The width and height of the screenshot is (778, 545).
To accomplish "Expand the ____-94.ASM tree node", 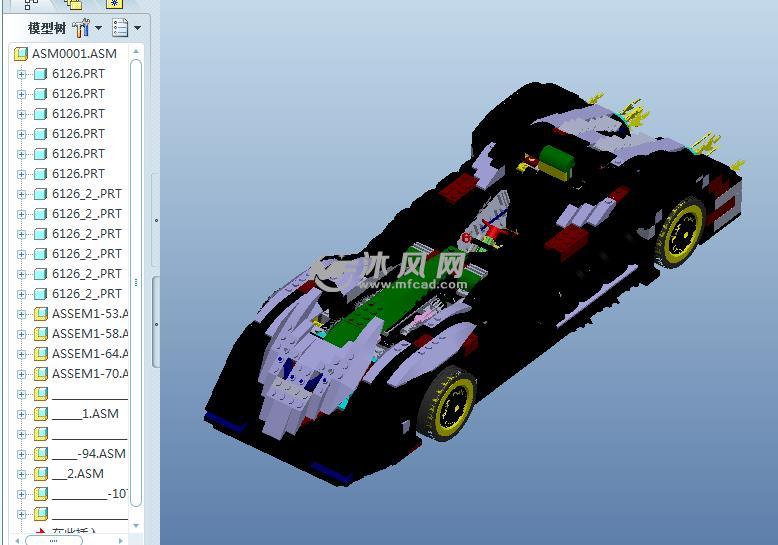I will pyautogui.click(x=21, y=454).
